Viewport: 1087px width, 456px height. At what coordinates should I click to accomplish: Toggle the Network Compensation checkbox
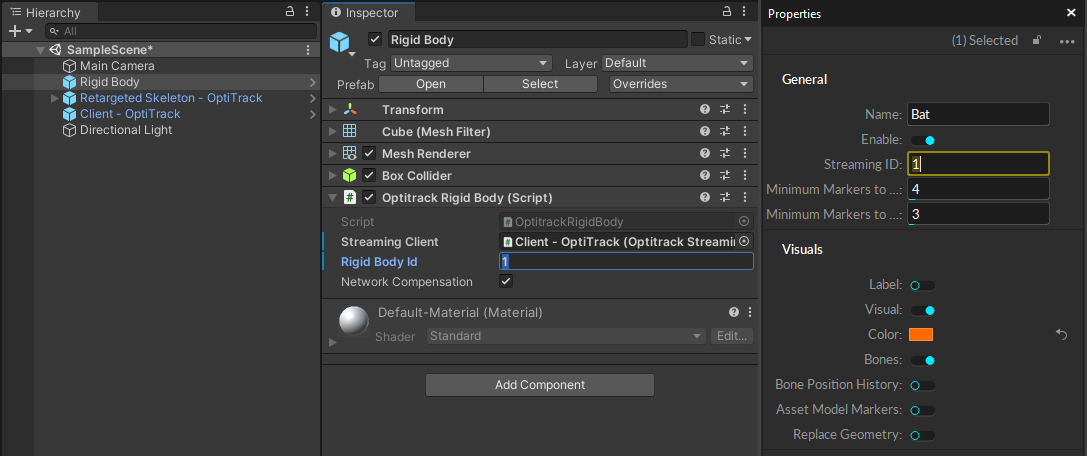(507, 282)
